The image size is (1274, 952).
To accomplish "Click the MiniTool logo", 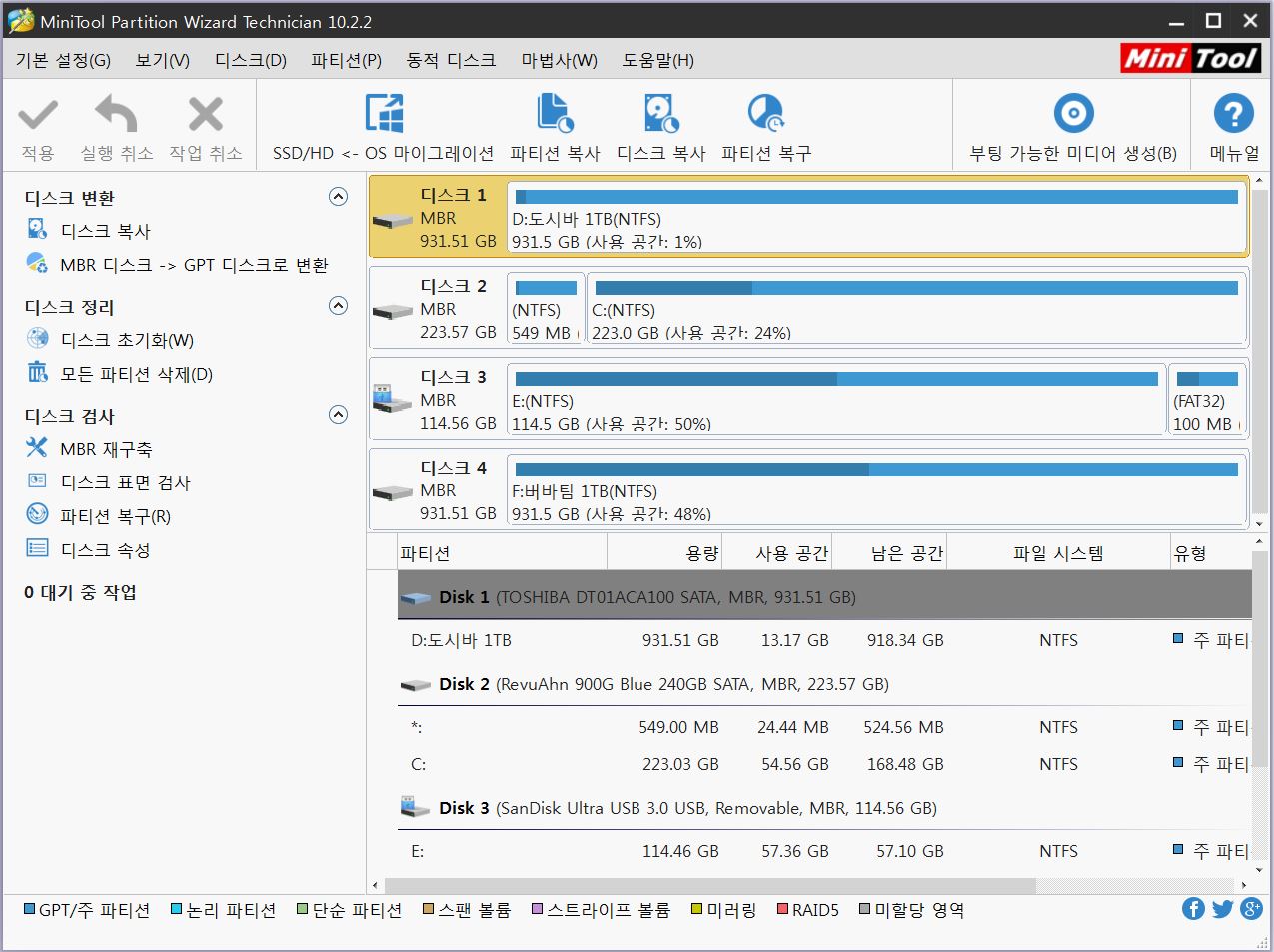I will (1189, 58).
